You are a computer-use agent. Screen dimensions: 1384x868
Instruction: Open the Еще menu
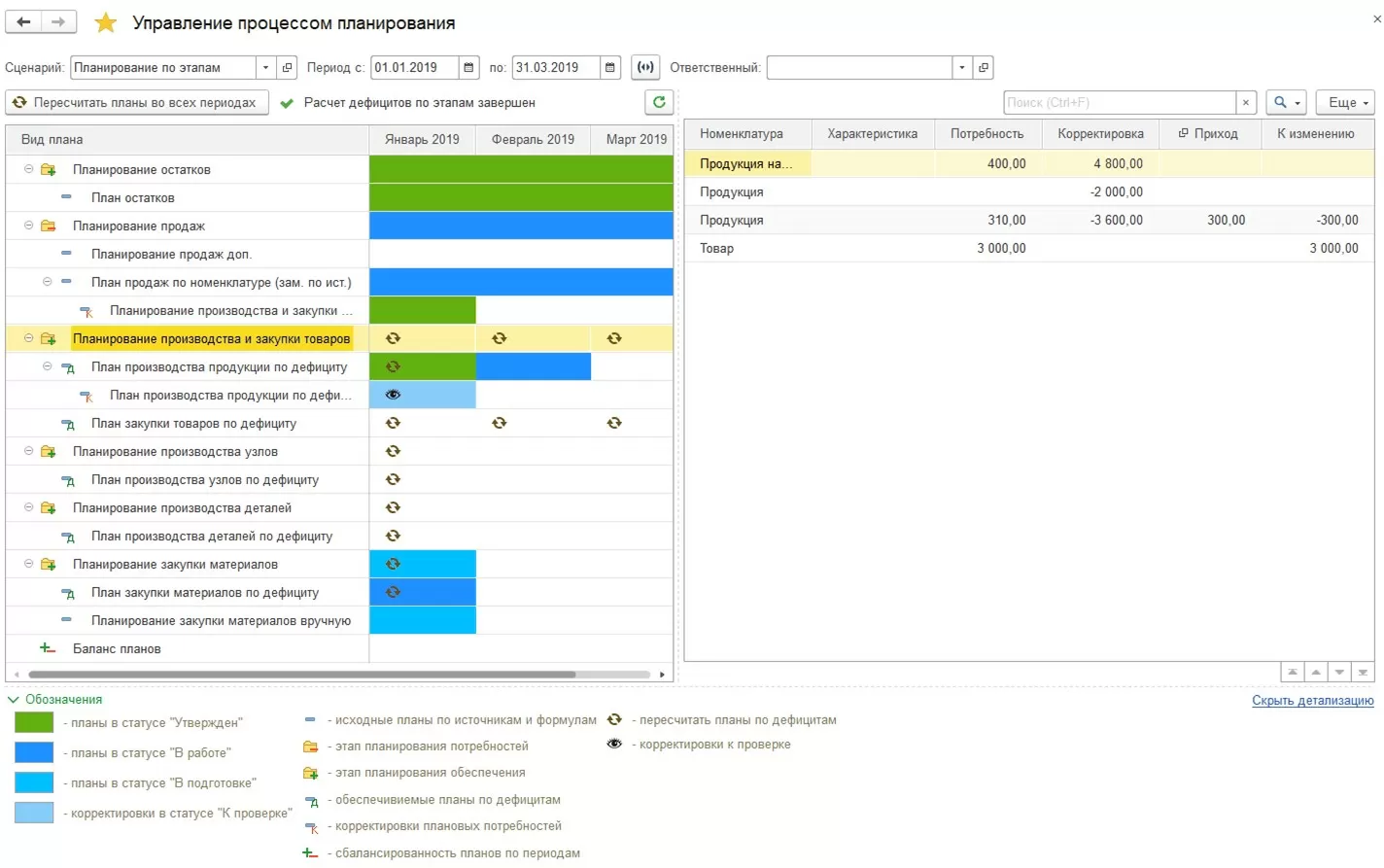click(x=1347, y=102)
